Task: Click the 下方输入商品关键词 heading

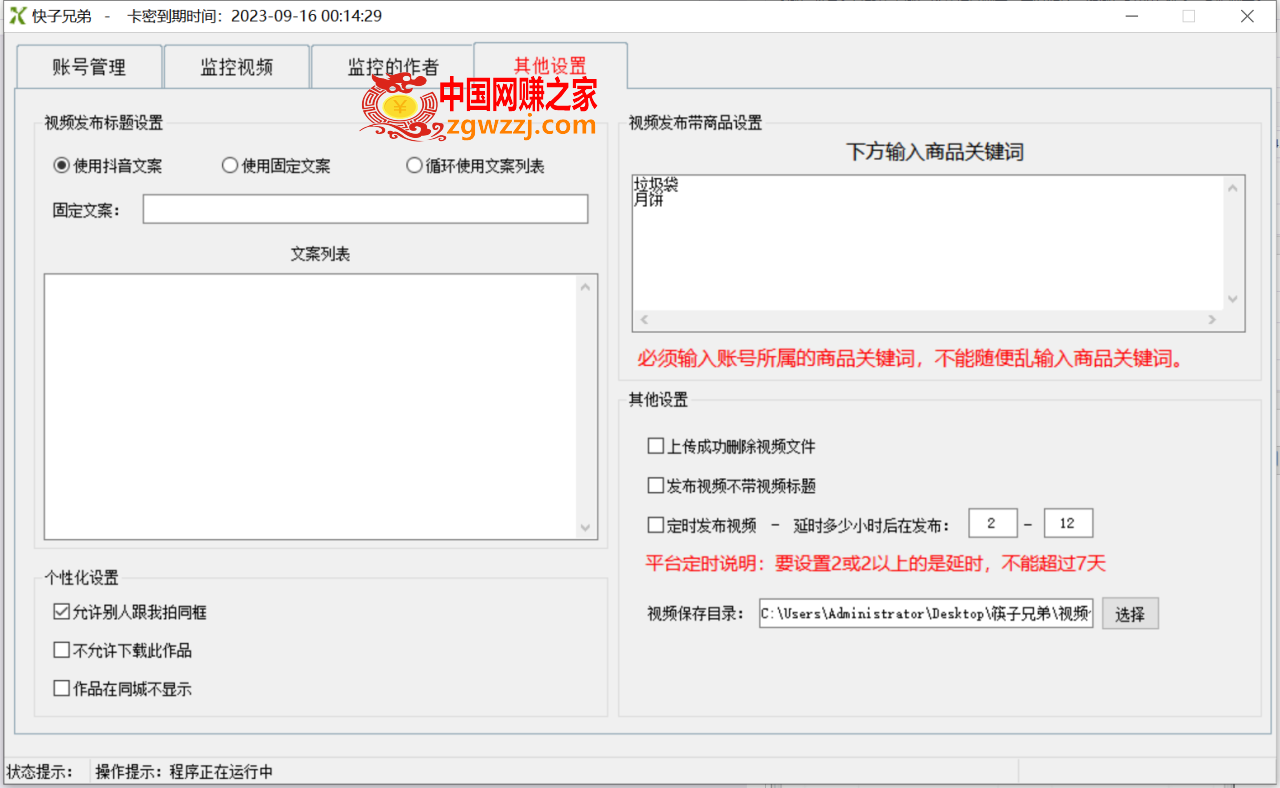Action: (x=935, y=152)
